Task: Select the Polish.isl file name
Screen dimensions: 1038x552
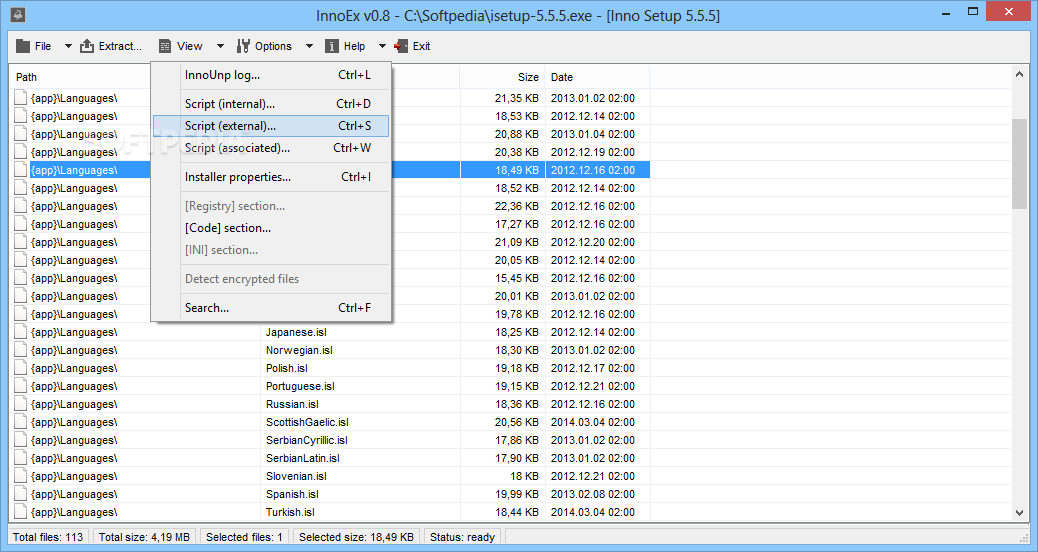Action: [287, 368]
